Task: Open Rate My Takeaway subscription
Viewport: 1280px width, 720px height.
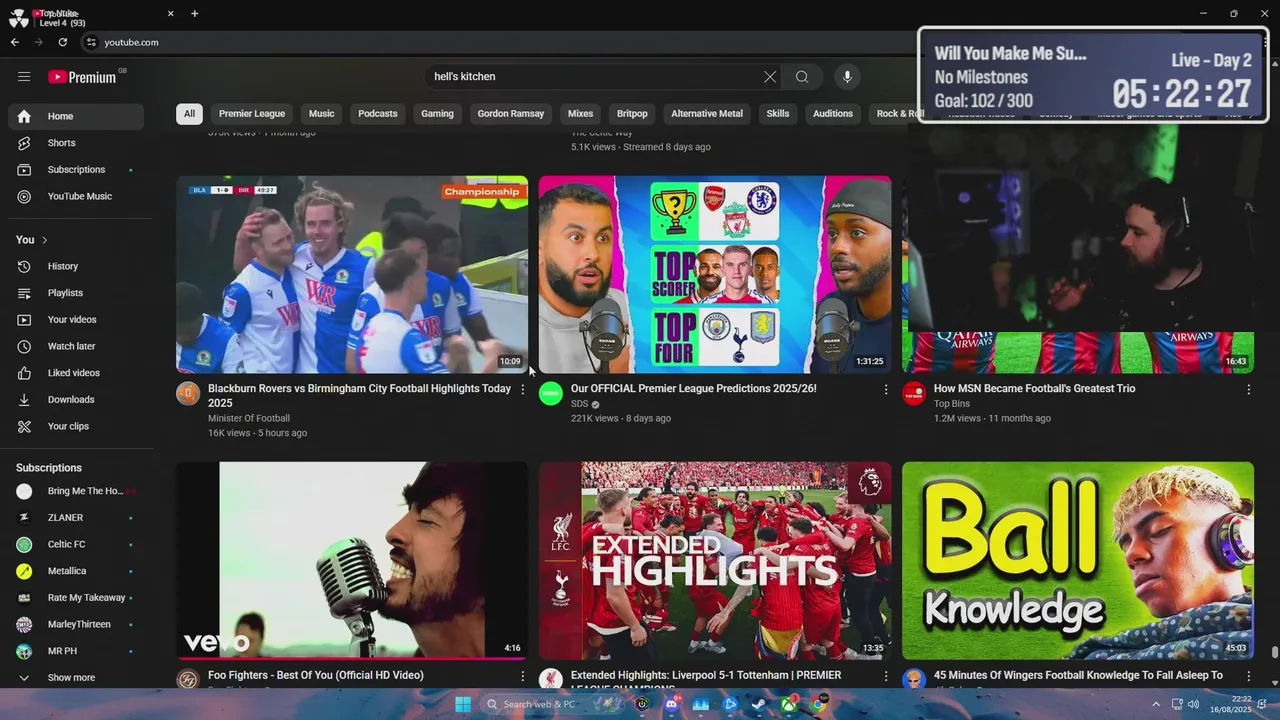Action: (76, 598)
